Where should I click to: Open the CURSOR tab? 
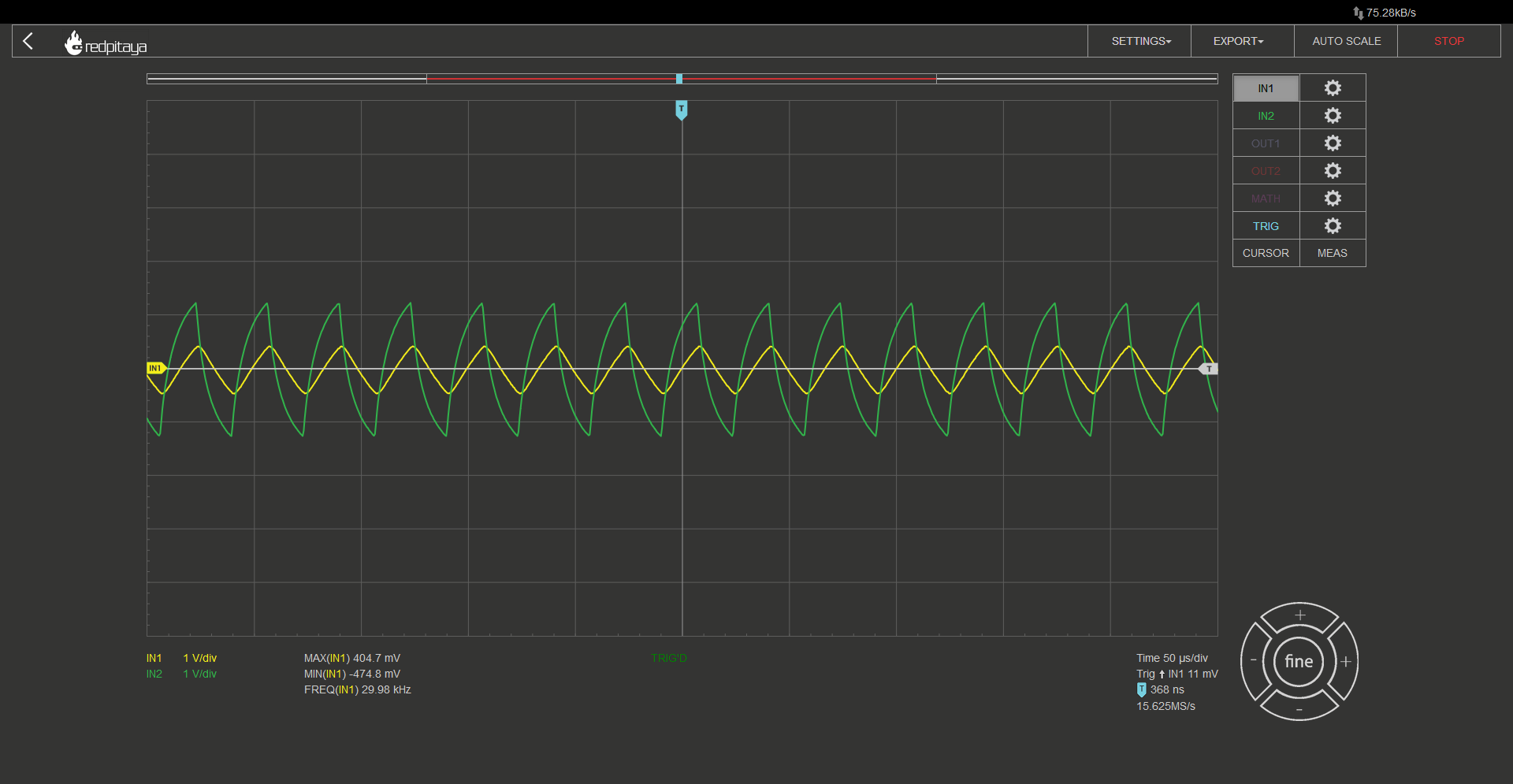1266,253
